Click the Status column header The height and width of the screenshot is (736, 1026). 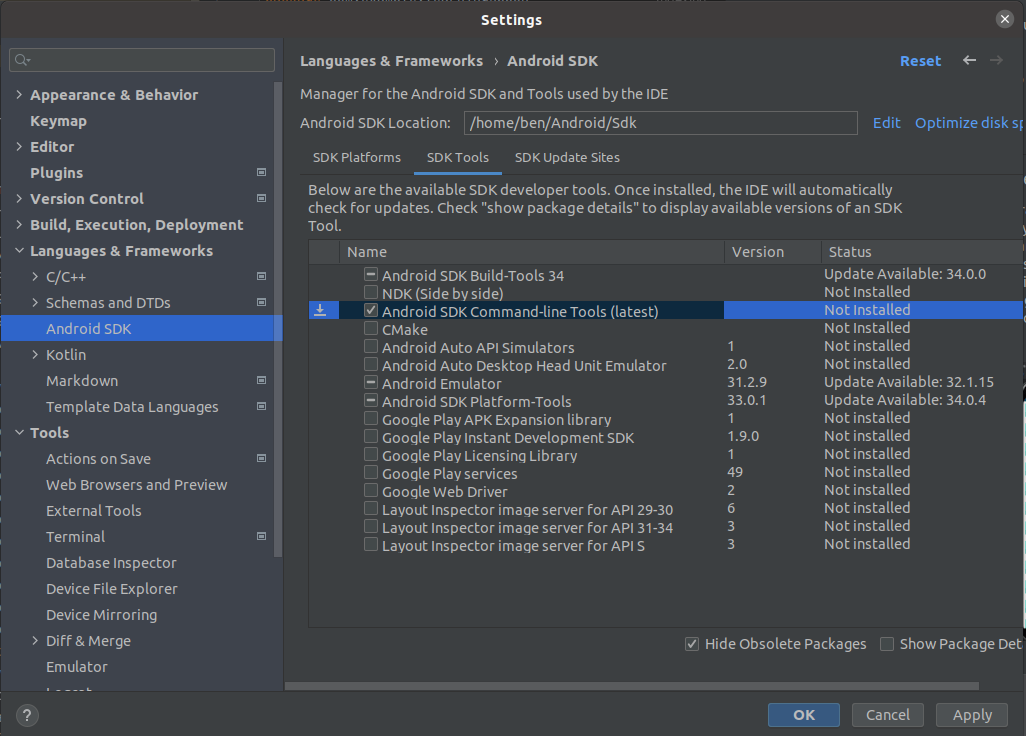(923, 252)
